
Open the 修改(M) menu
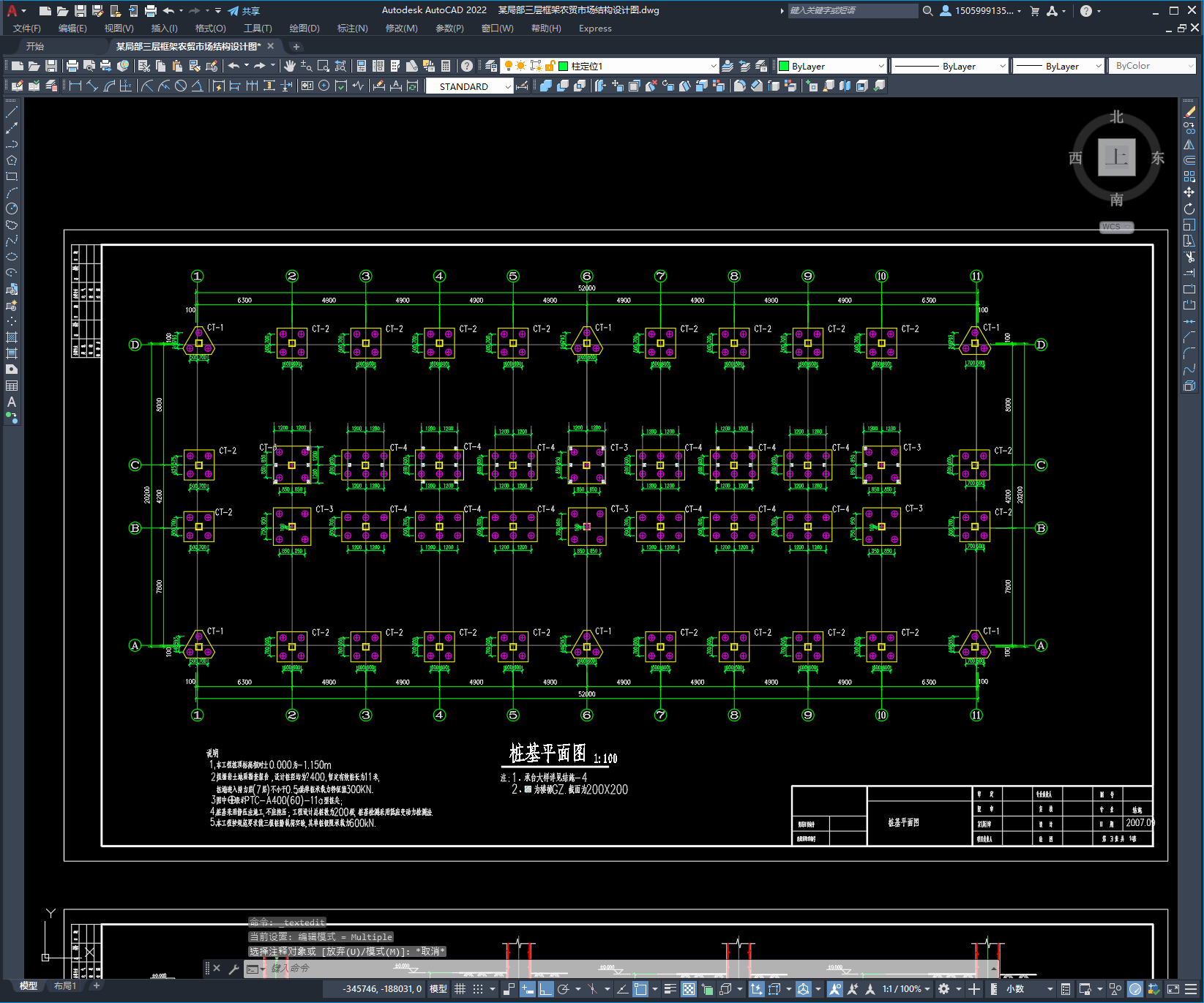click(x=402, y=29)
